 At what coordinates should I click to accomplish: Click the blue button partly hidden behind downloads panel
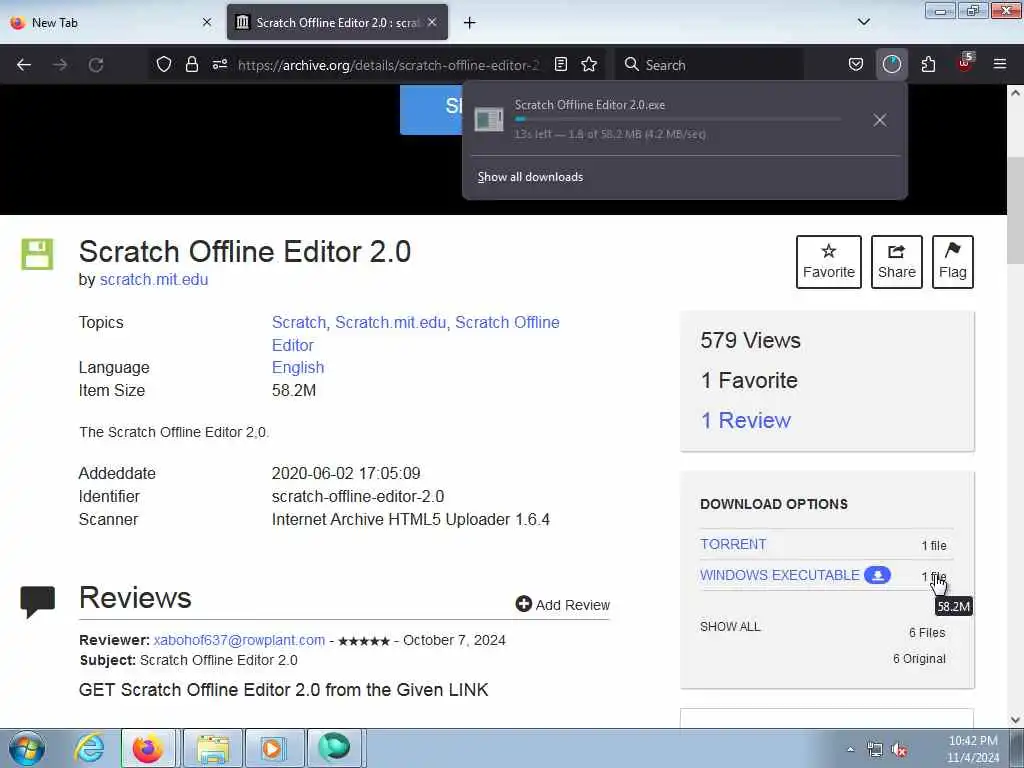coord(431,110)
